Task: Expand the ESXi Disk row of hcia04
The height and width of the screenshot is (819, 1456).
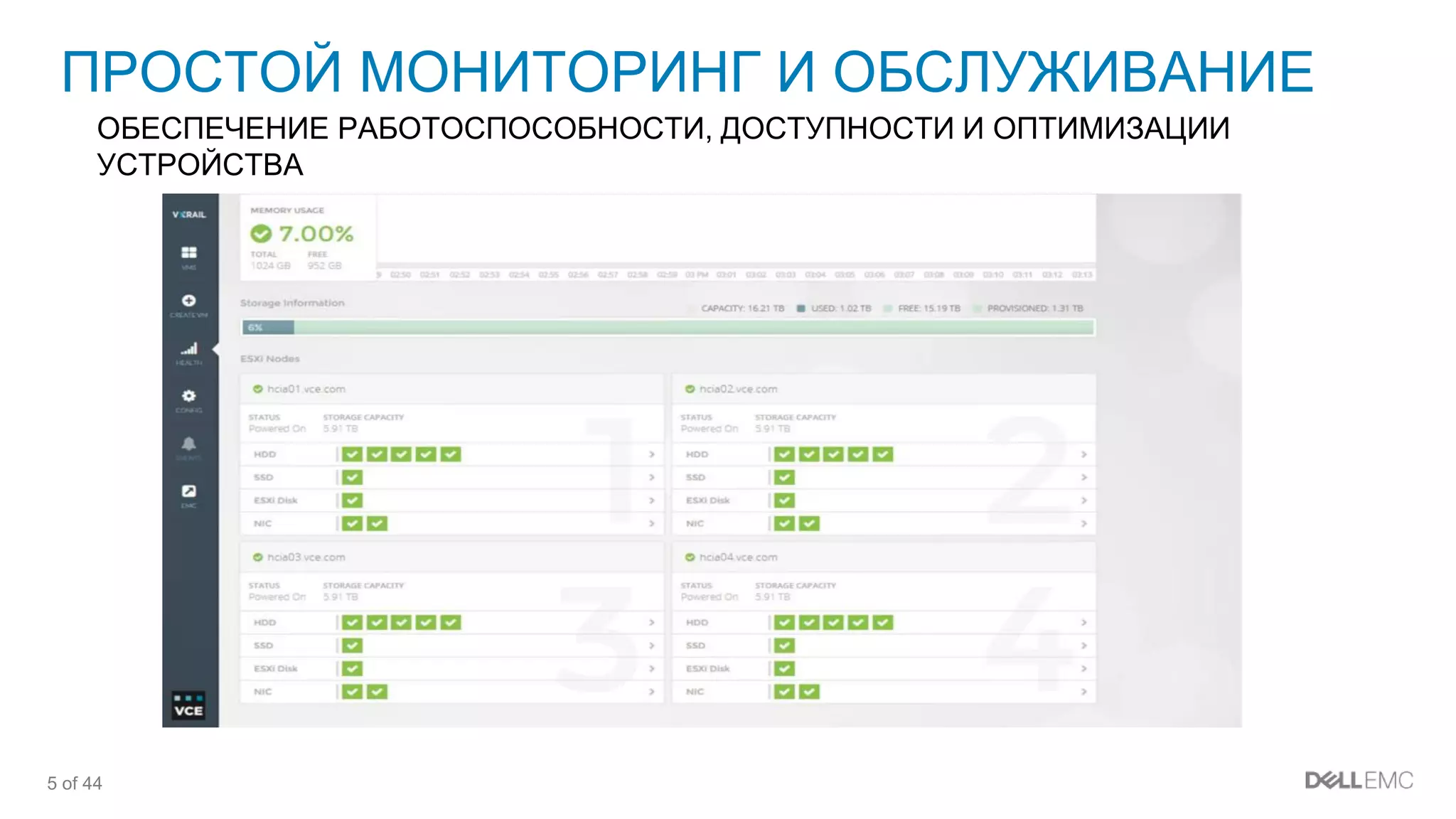Action: [x=1083, y=669]
